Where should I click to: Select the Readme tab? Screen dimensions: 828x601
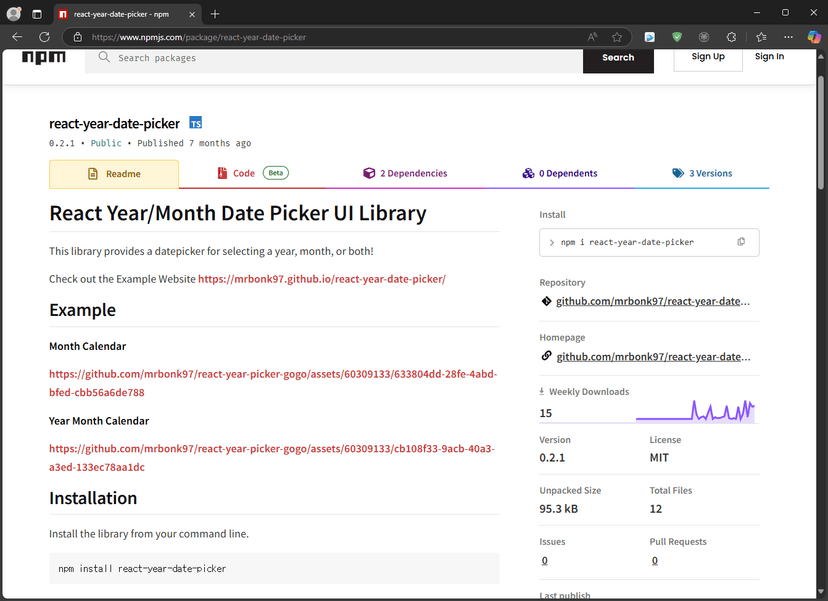click(x=114, y=174)
